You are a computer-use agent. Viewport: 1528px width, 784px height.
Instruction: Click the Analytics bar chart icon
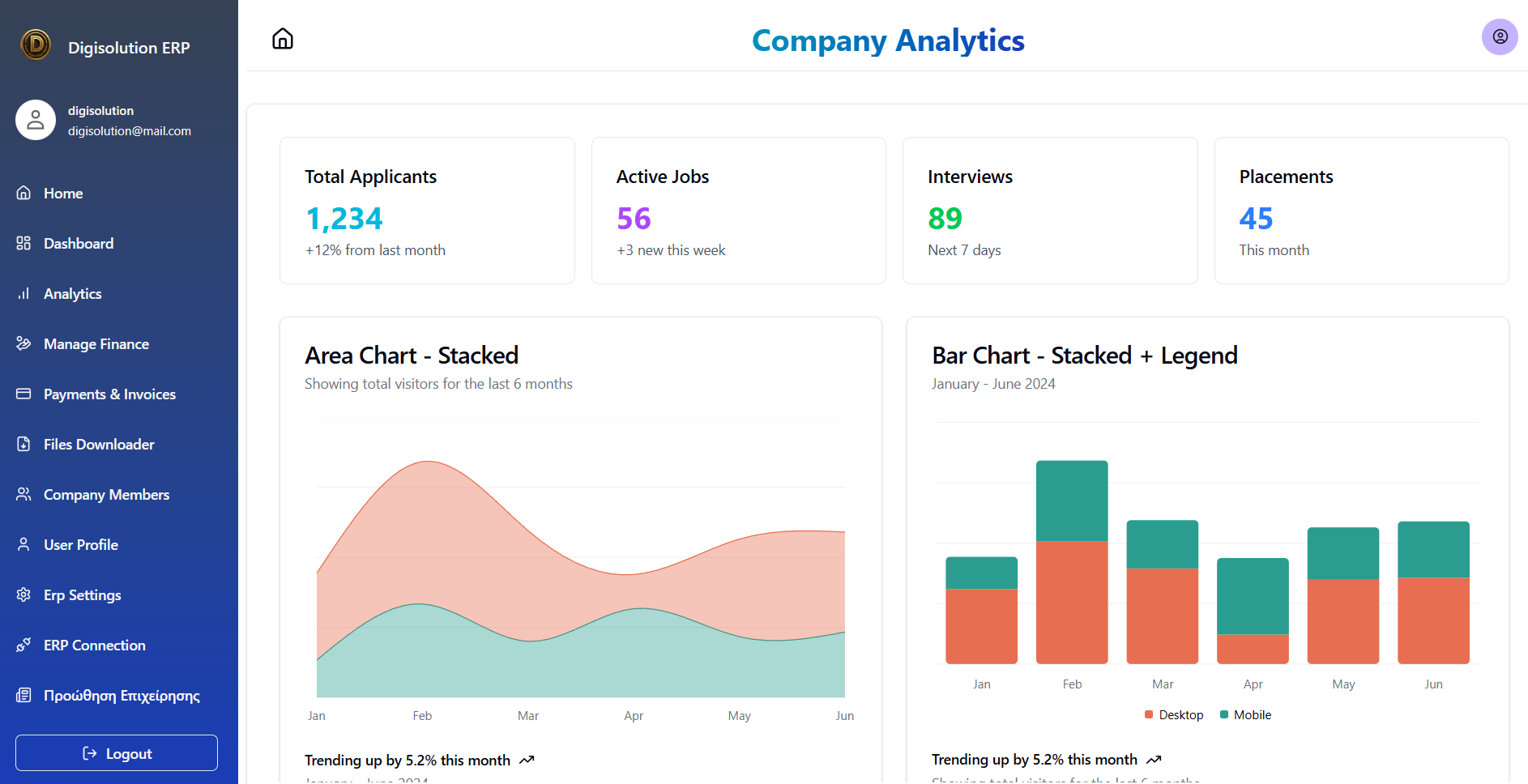coord(23,294)
